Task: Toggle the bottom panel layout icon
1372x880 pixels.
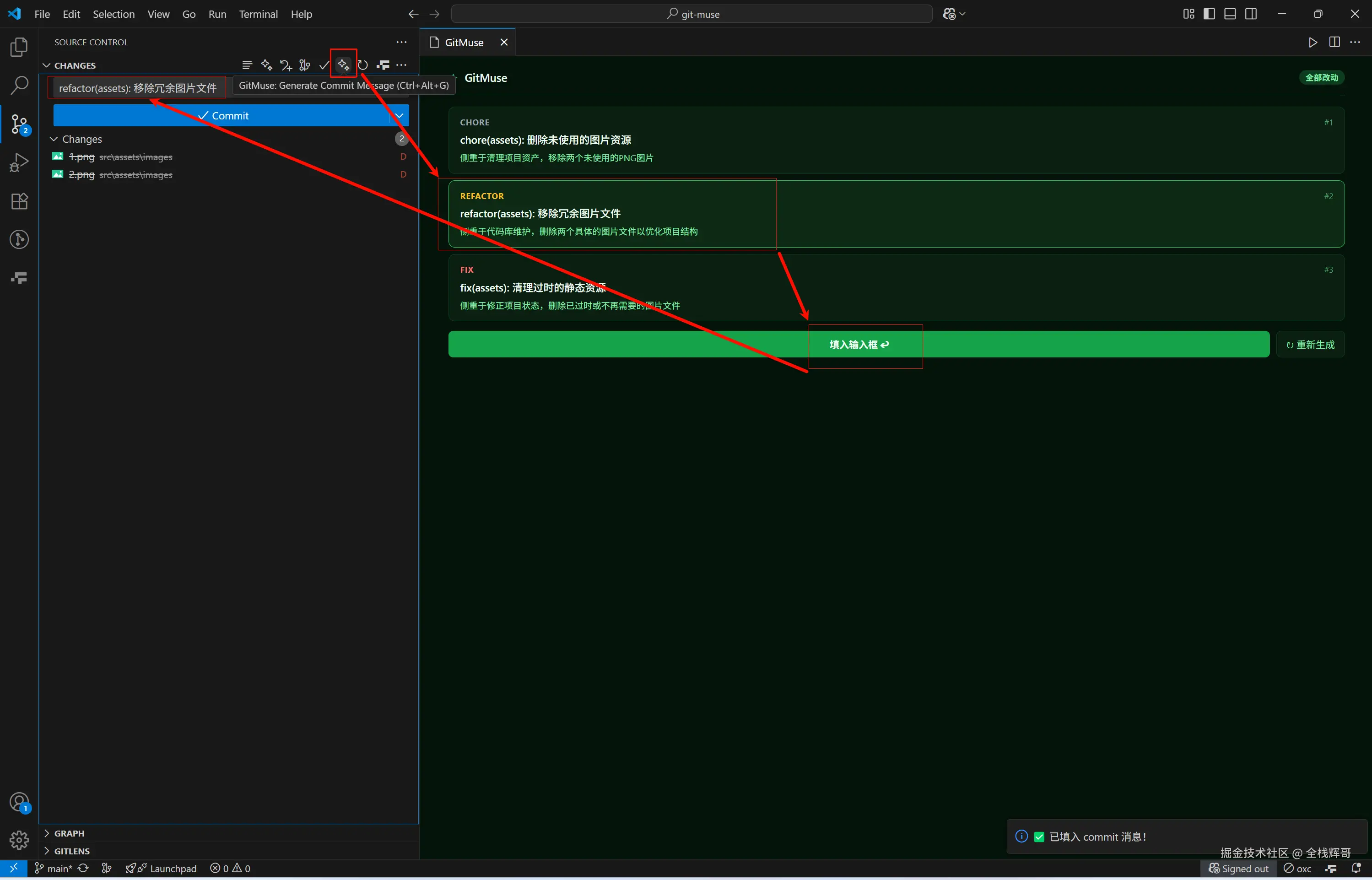Action: (1230, 14)
